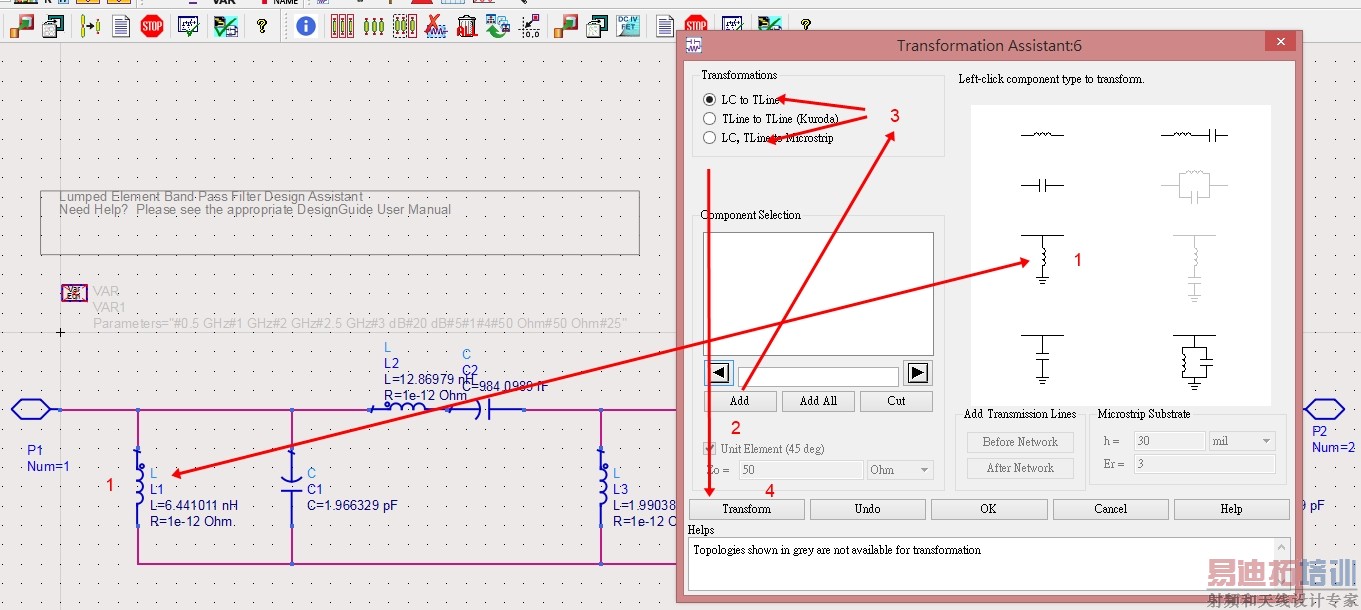Screen dimensions: 1361x610
Task: Select the series LC topology
Action: (1194, 134)
